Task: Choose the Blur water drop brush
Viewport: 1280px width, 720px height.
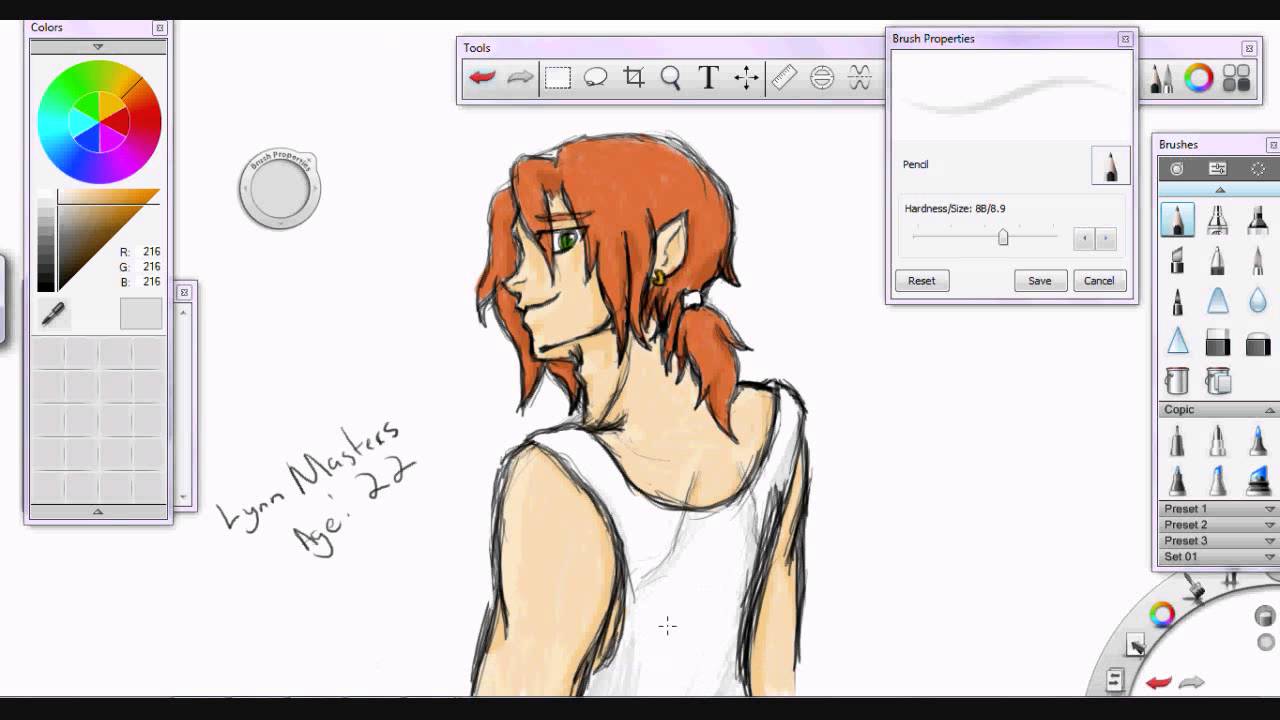Action: tap(1258, 300)
